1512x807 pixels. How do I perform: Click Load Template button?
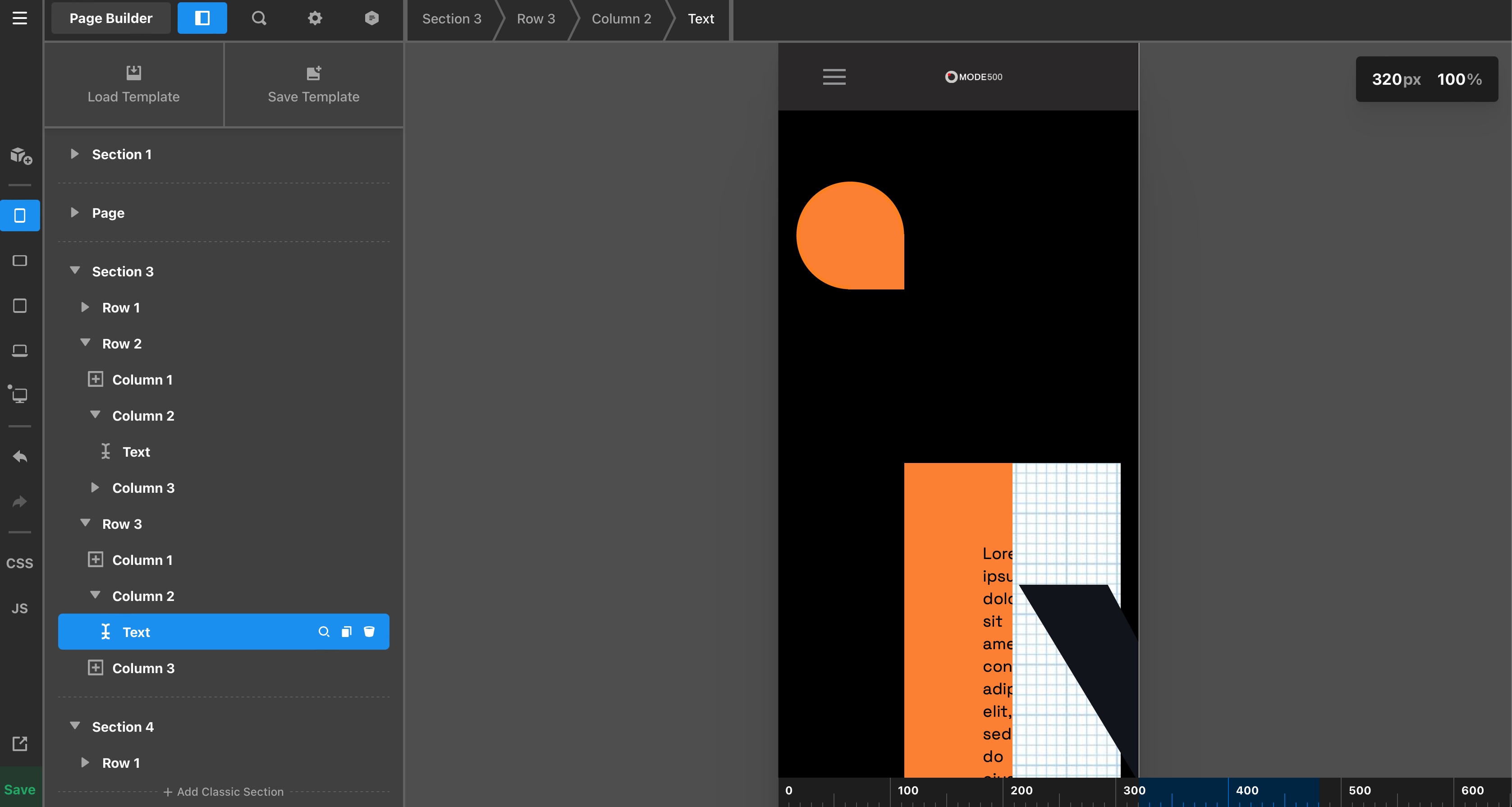(134, 84)
